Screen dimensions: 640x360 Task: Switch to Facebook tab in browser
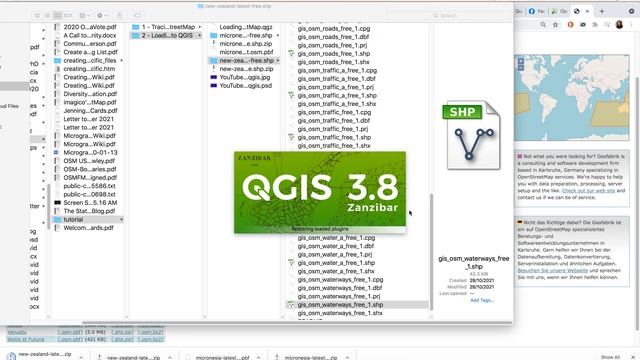[536, 11]
